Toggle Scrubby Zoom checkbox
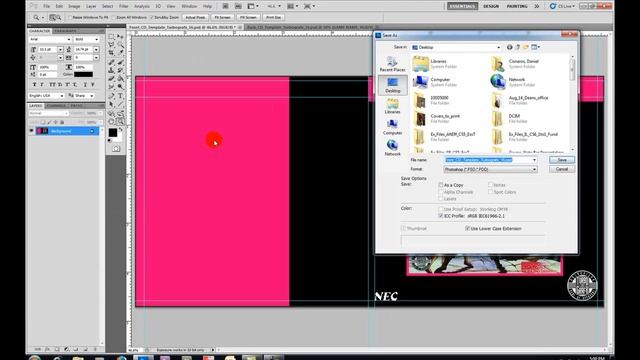Image resolution: width=640 pixels, height=360 pixels. pos(152,18)
